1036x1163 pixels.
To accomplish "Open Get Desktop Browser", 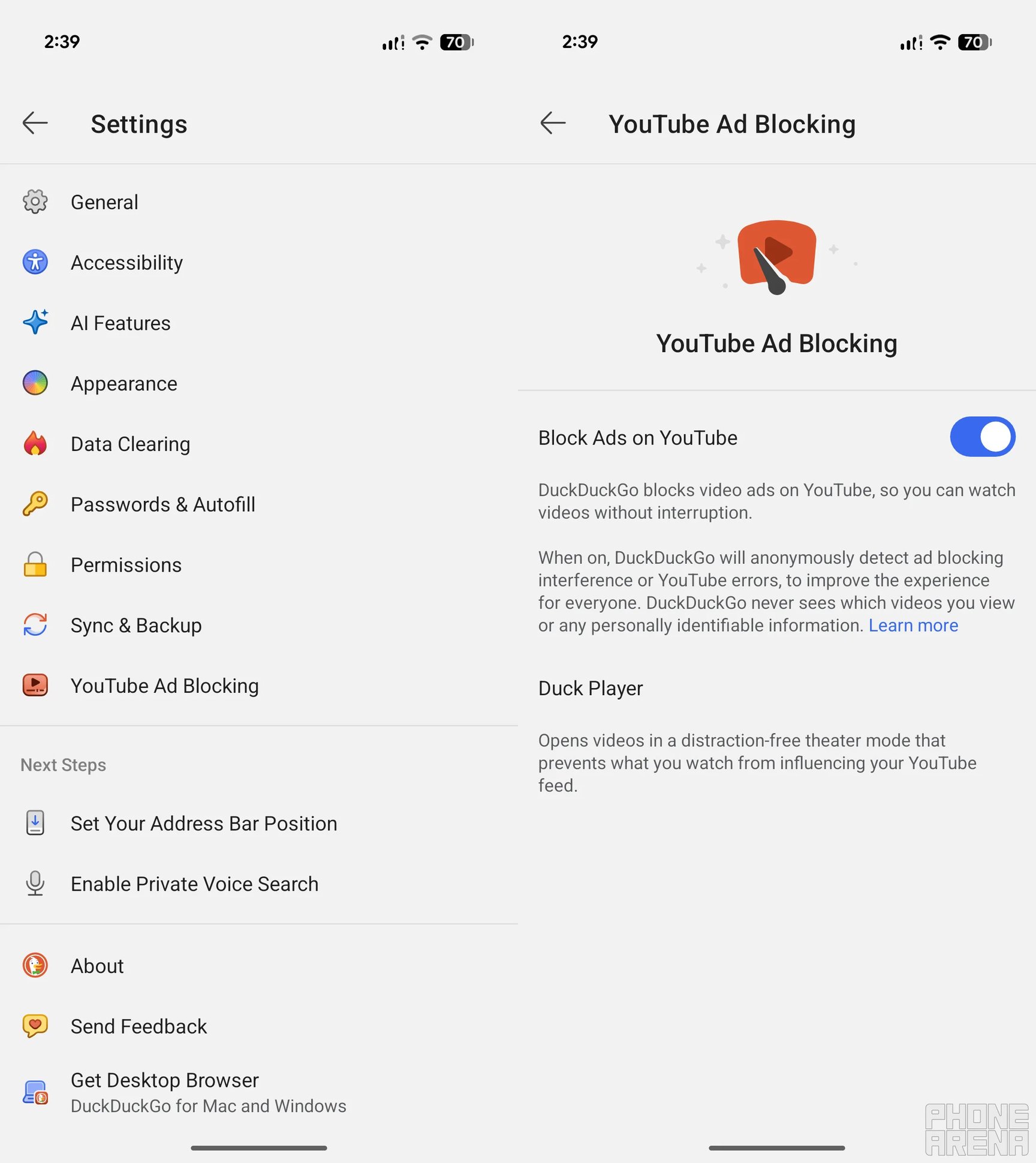I will tap(259, 1092).
